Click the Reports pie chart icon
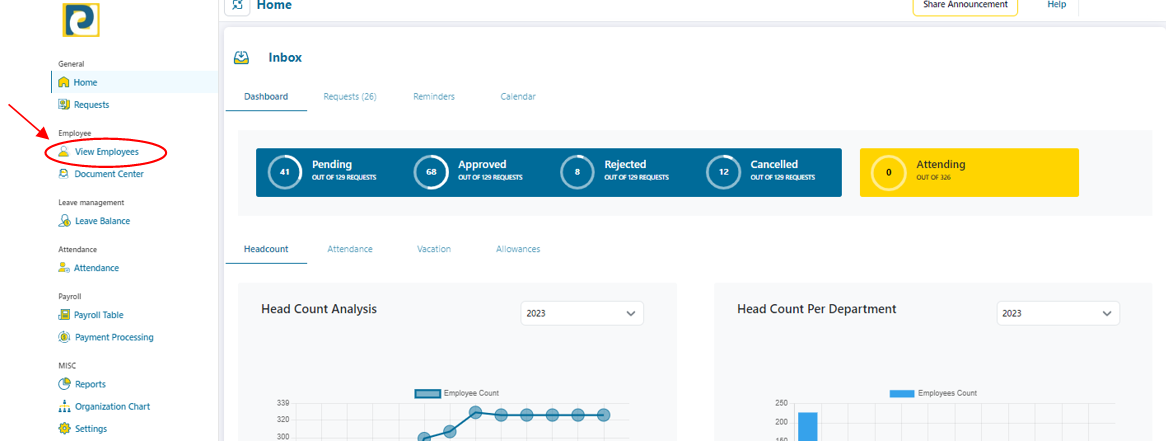This screenshot has height=446, width=1166. click(64, 384)
